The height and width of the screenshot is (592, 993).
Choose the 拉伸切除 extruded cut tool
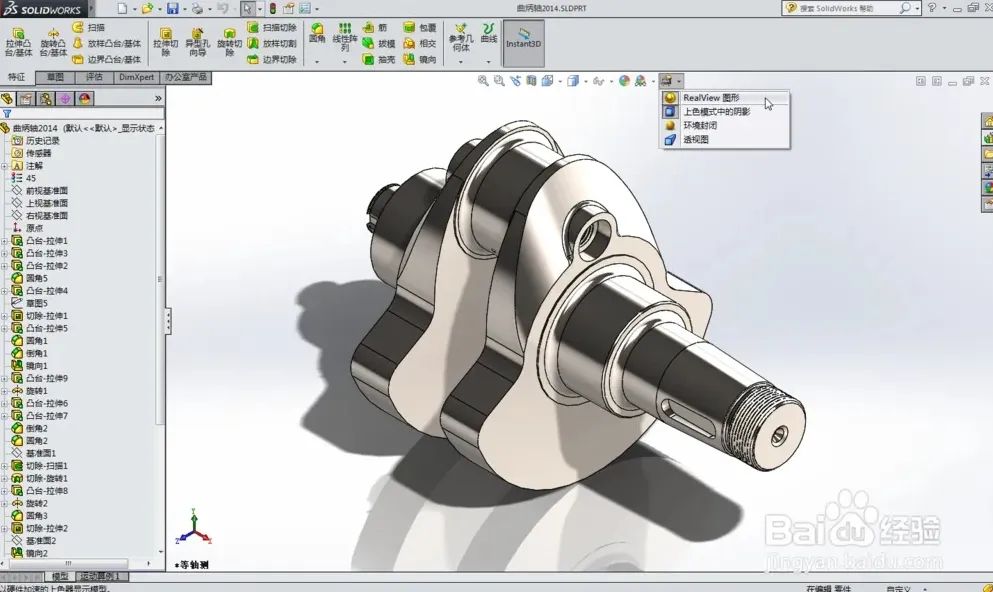165,42
